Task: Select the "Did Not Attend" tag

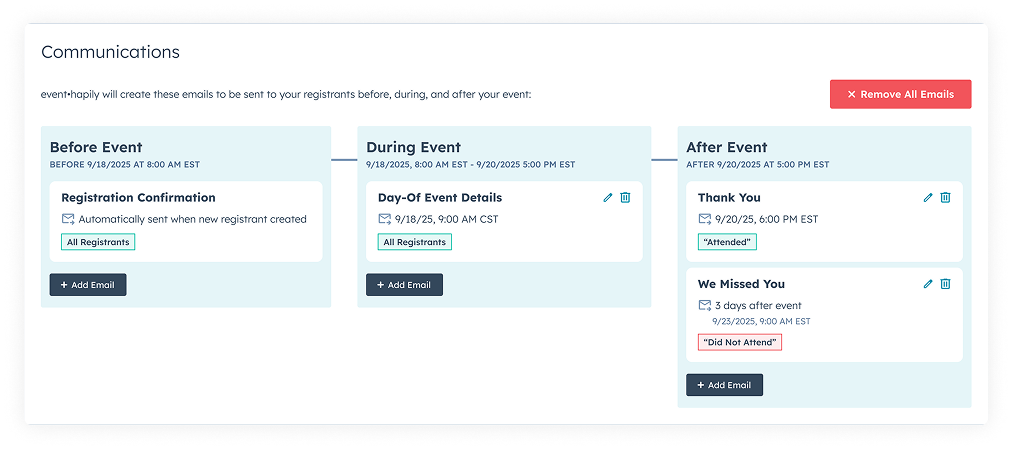Action: pos(739,342)
